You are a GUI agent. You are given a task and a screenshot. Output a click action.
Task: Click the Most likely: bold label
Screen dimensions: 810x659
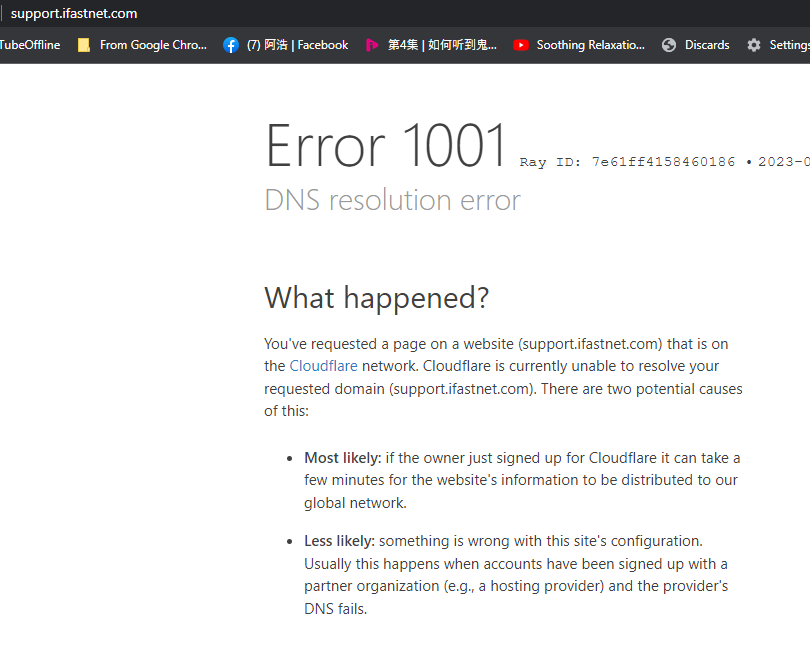point(342,458)
